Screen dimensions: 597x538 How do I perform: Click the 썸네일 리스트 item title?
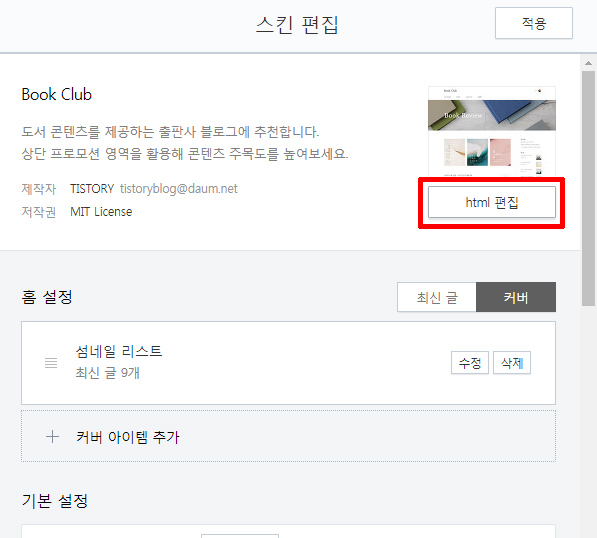(x=119, y=351)
